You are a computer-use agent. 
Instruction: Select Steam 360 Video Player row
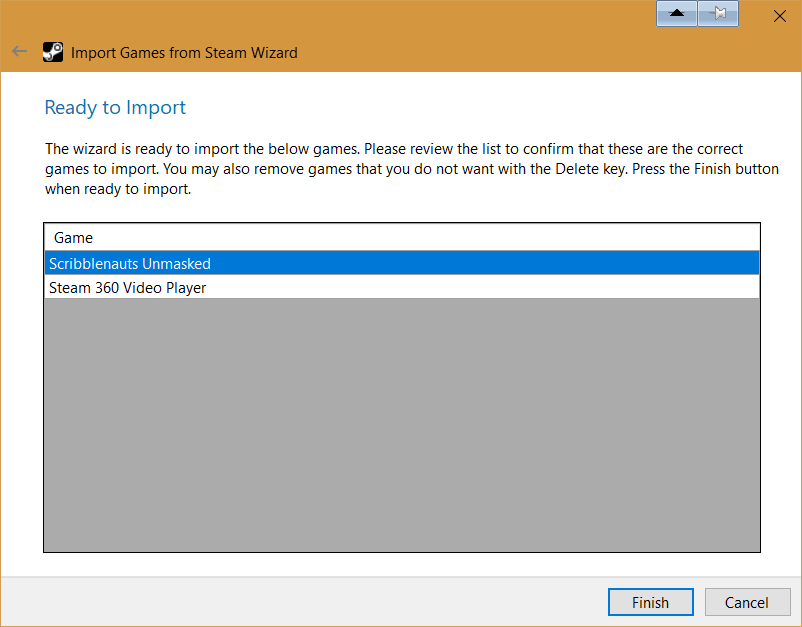402,287
